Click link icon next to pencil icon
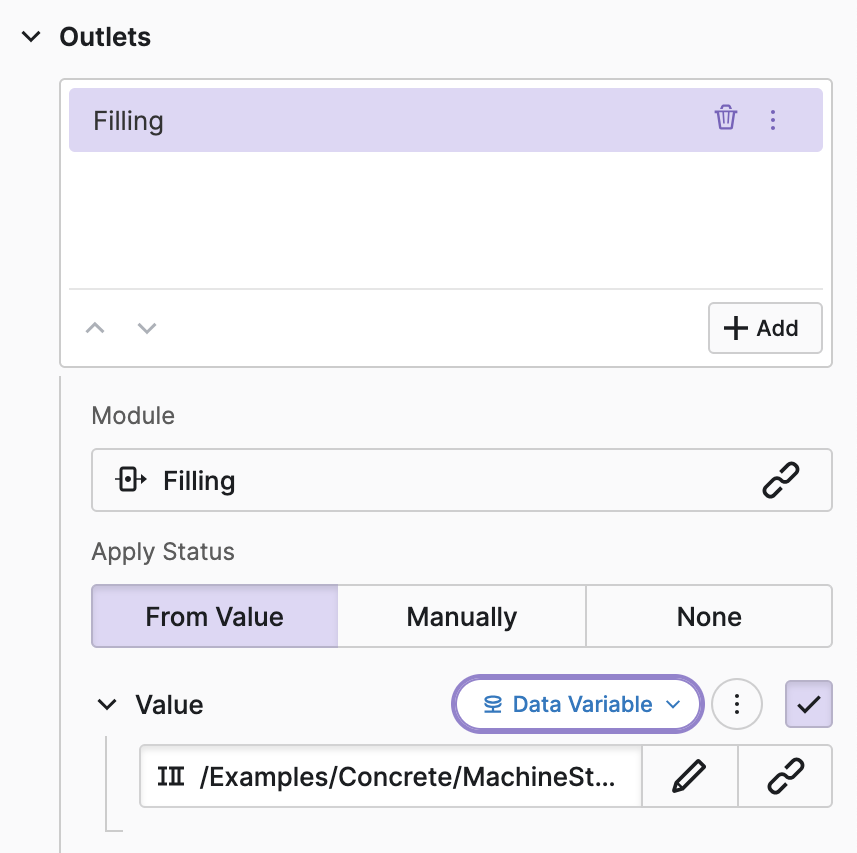857x853 pixels. coord(785,776)
